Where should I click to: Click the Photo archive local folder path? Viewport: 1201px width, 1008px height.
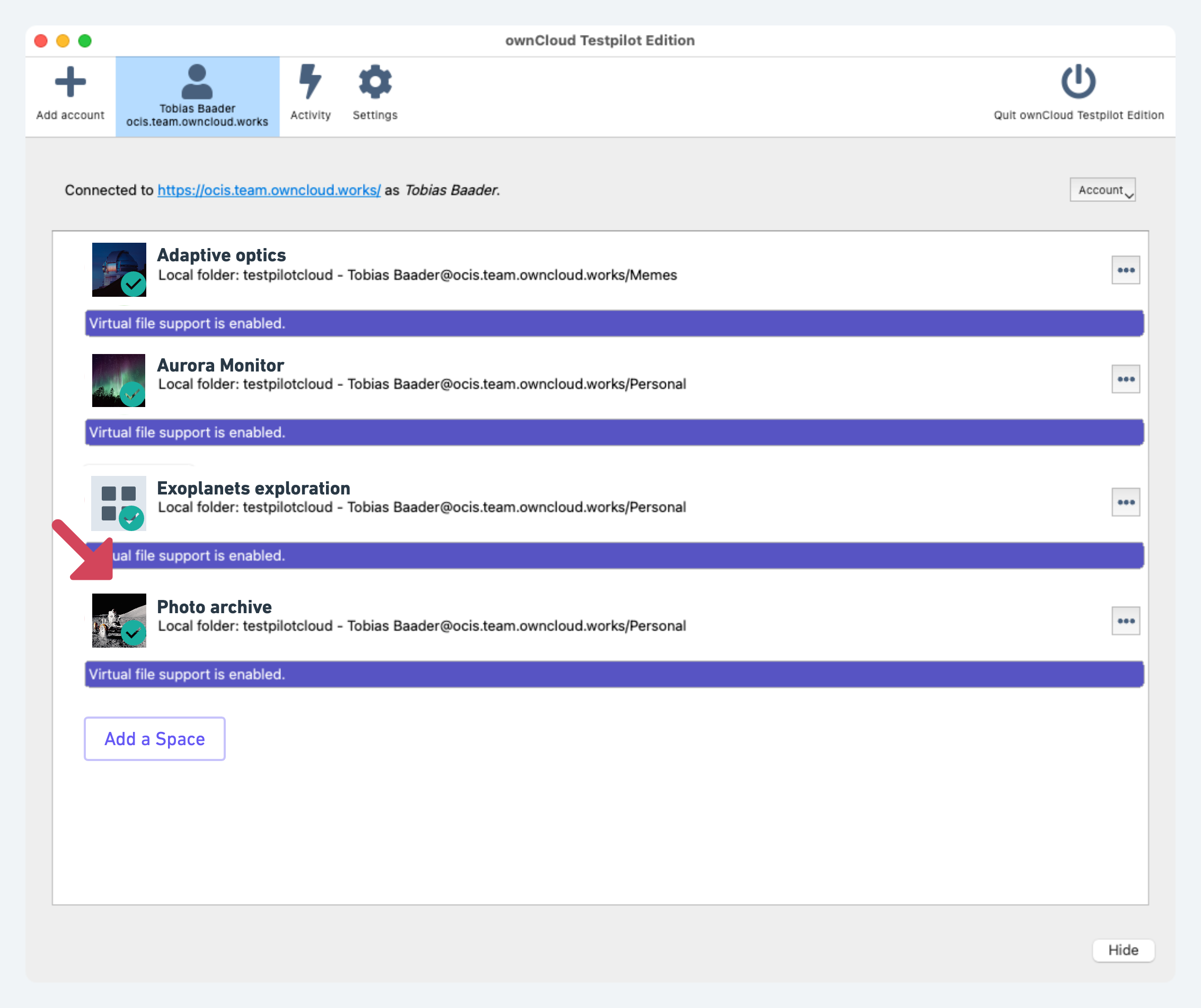click(x=422, y=625)
